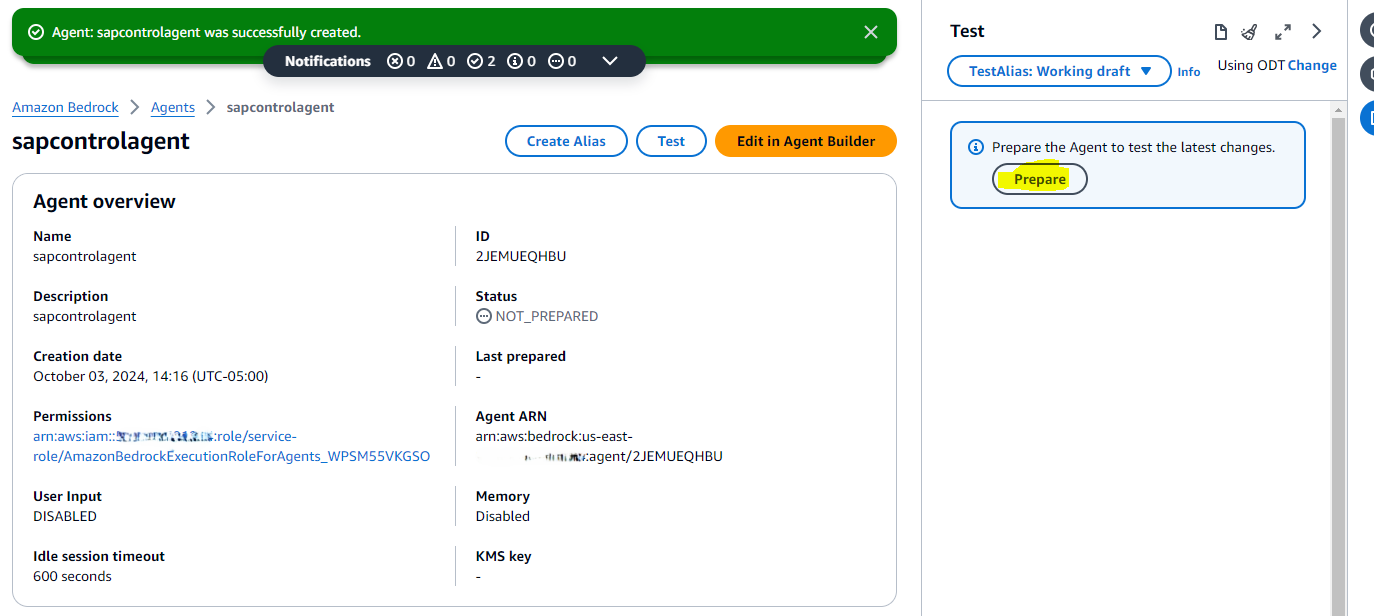Collapse the Test panel with right chevron
Viewport: 1374px width, 616px height.
[1317, 32]
